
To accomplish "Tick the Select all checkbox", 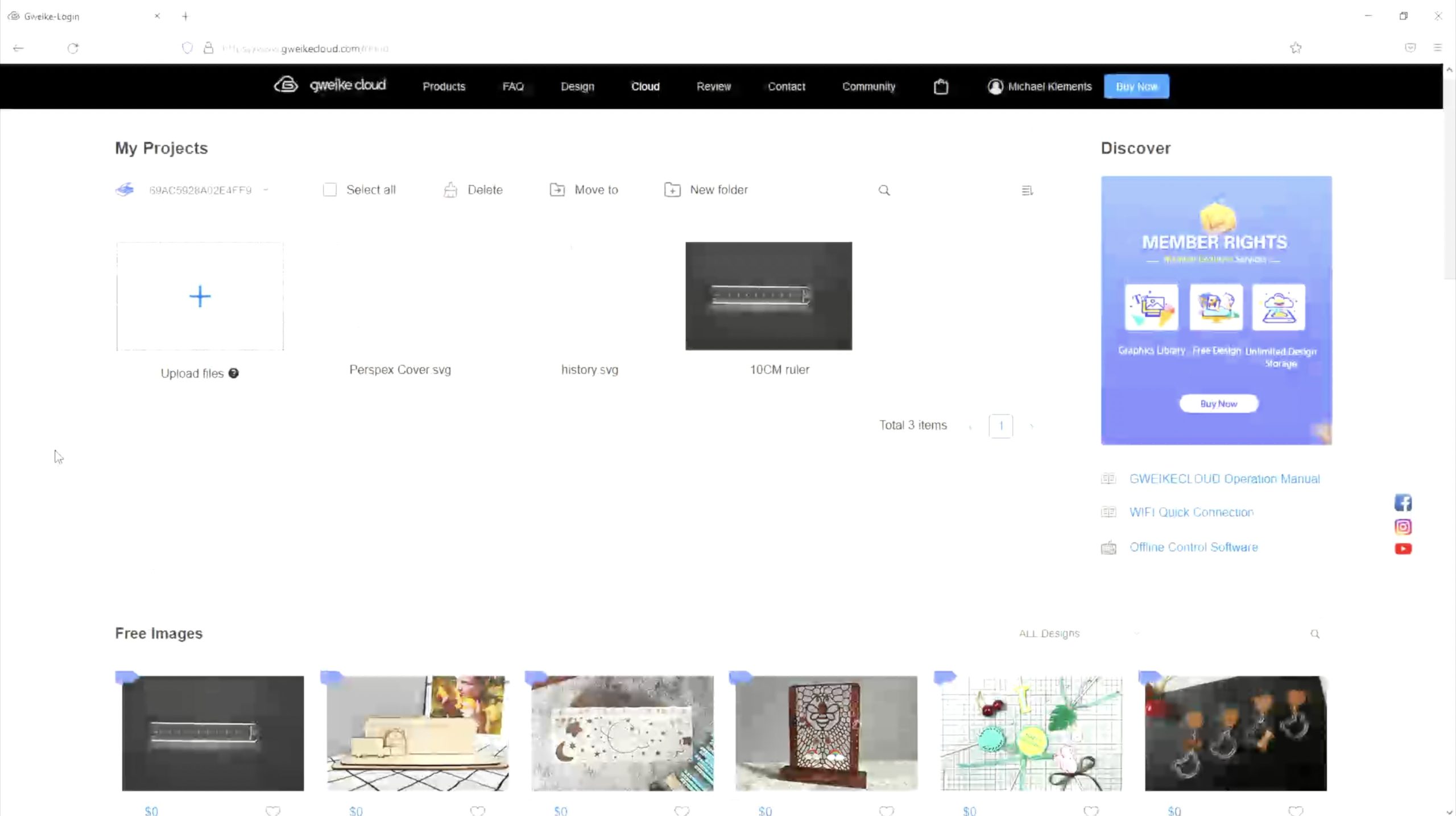I will click(x=330, y=189).
